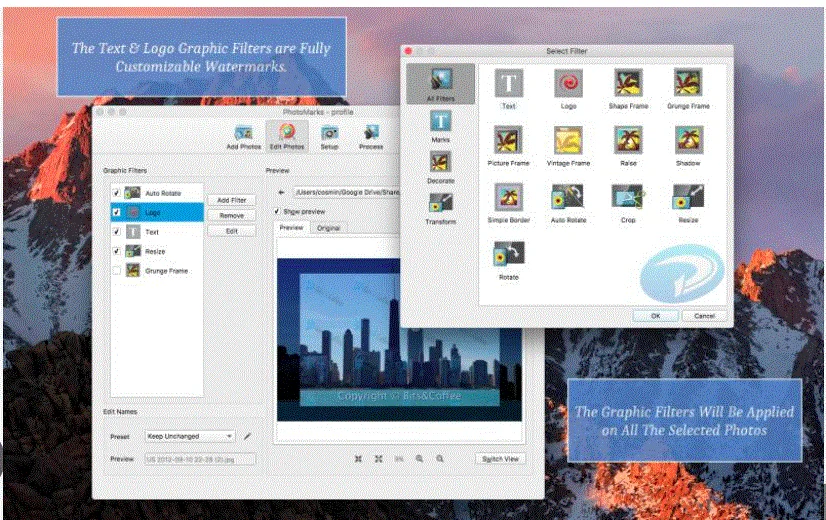
Task: Open the Setup toolbar section
Action: pos(329,138)
